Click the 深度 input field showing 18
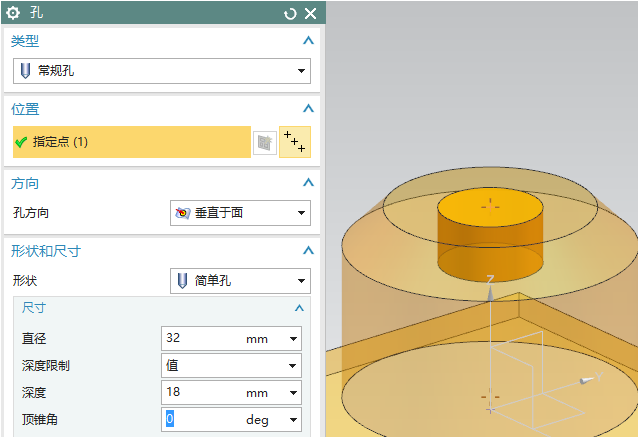Viewport: 639px width, 437px height. point(200,393)
